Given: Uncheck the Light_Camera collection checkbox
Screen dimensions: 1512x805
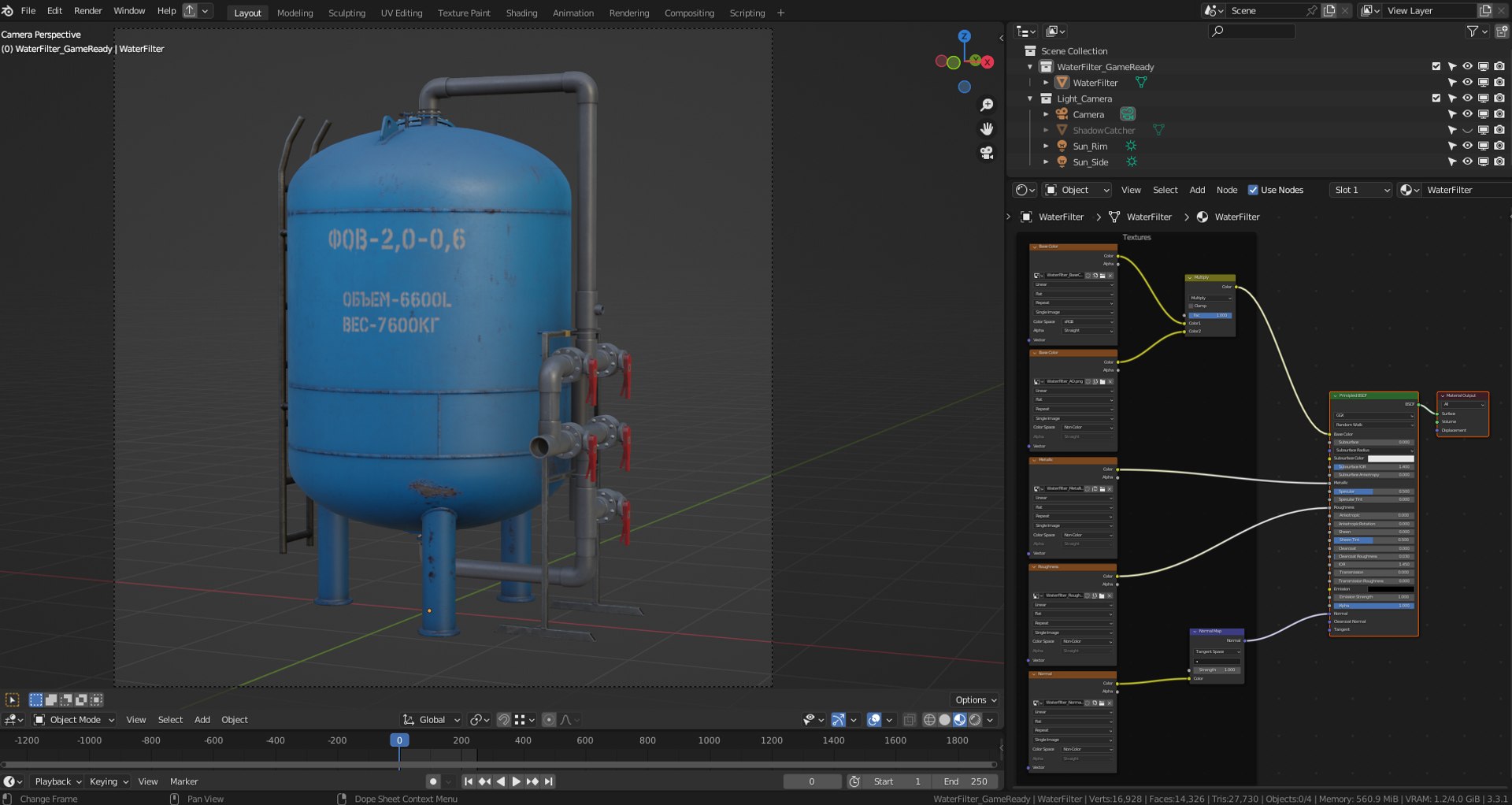Looking at the screenshot, I should coord(1436,98).
